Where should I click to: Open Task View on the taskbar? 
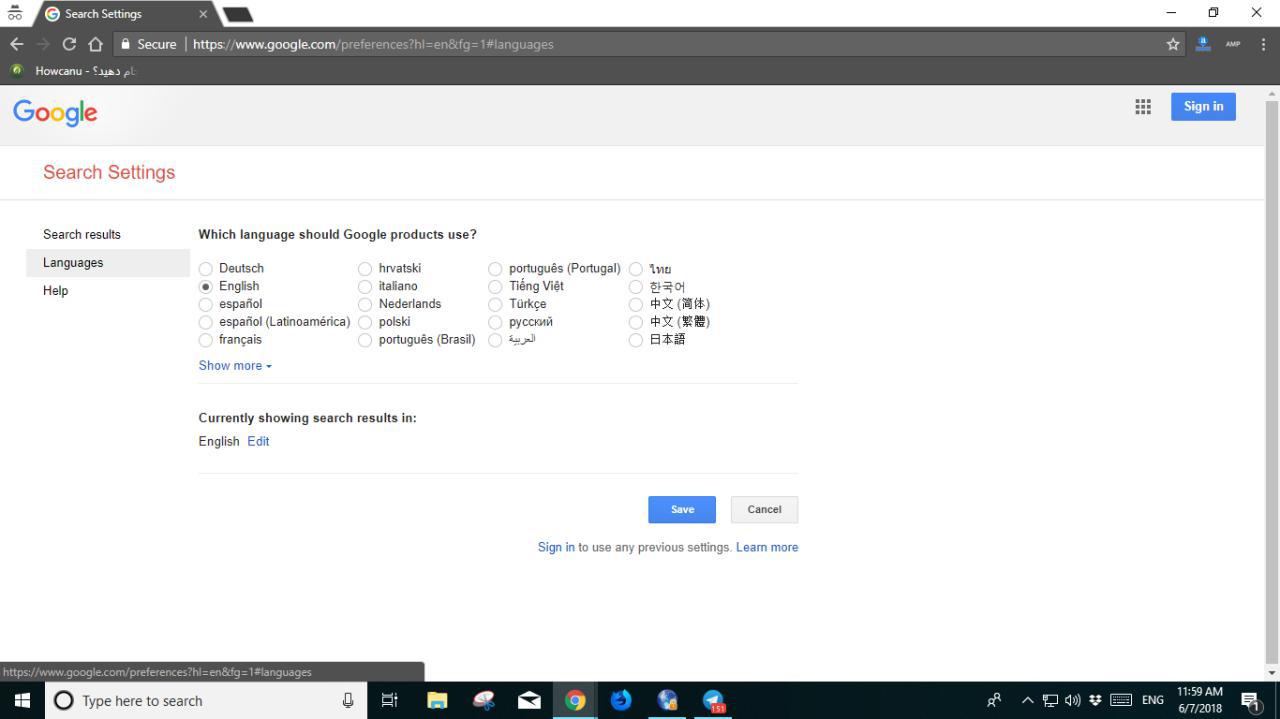[390, 700]
